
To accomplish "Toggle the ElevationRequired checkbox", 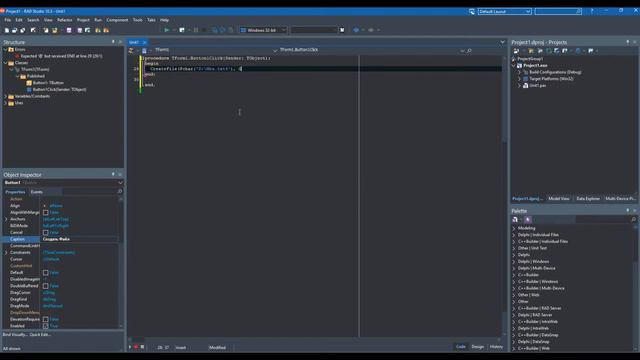I will tap(46, 320).
